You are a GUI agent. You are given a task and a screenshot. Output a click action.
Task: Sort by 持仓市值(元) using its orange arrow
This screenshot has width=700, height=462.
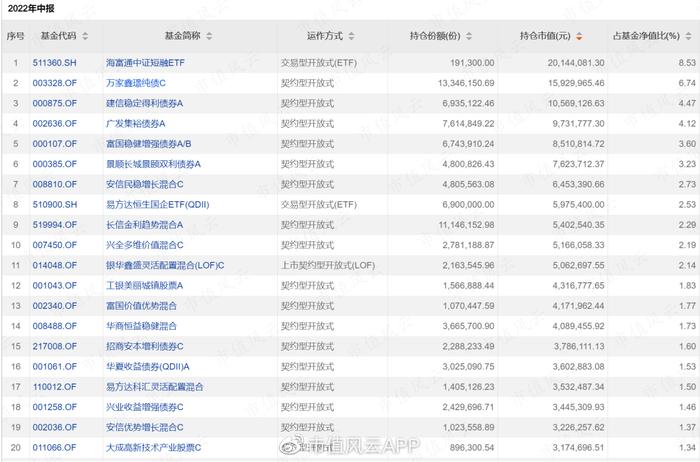pyautogui.click(x=579, y=36)
